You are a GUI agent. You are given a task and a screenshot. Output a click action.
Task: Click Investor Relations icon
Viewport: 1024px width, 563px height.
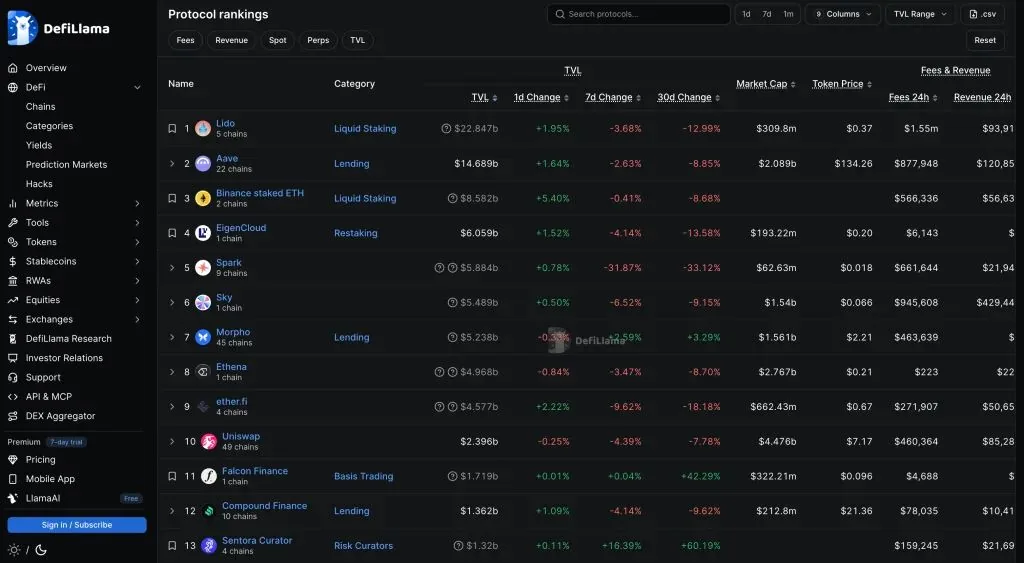12,358
